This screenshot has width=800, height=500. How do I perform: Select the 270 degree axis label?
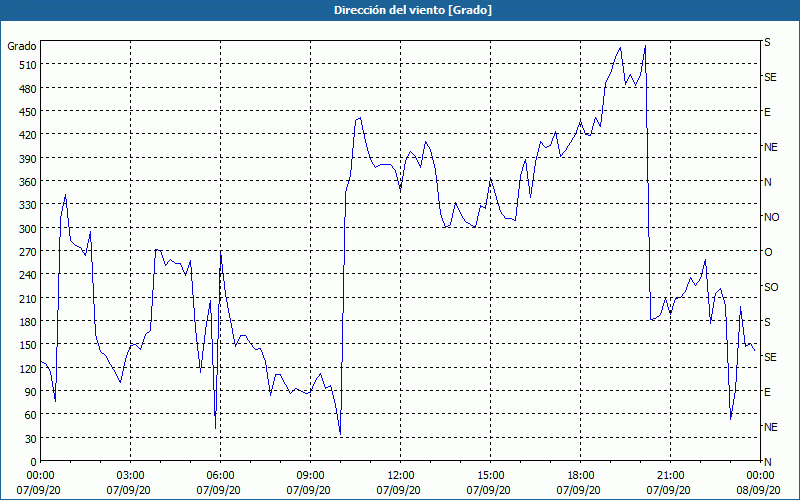point(28,252)
